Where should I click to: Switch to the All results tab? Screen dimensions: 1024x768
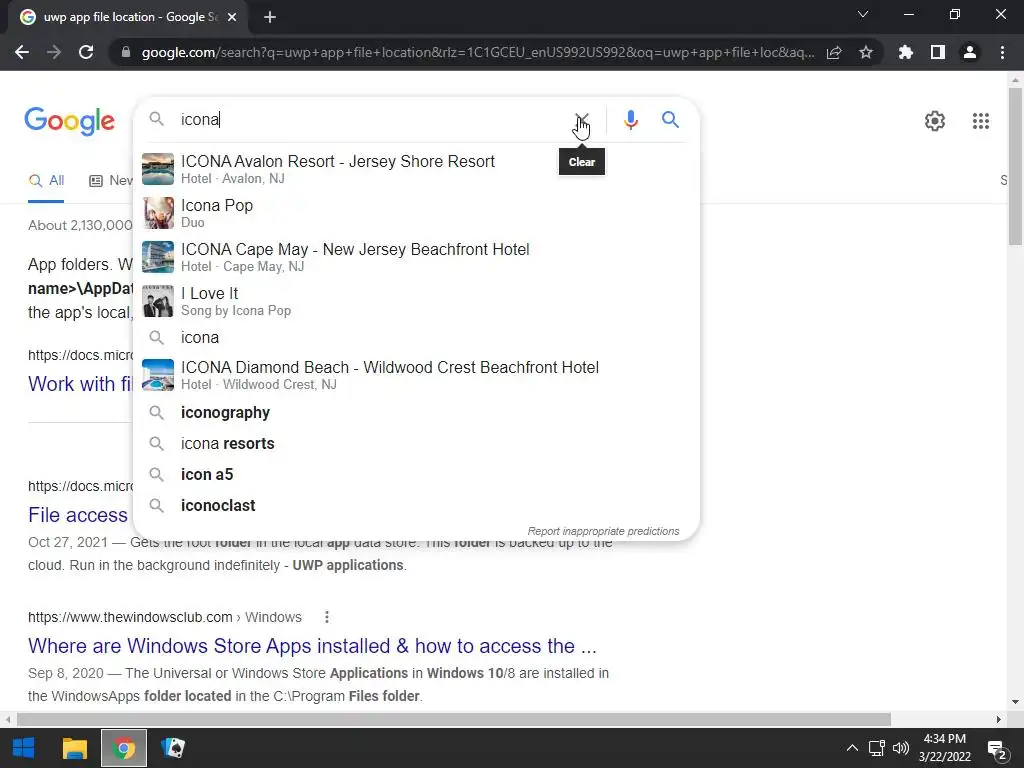[46, 181]
